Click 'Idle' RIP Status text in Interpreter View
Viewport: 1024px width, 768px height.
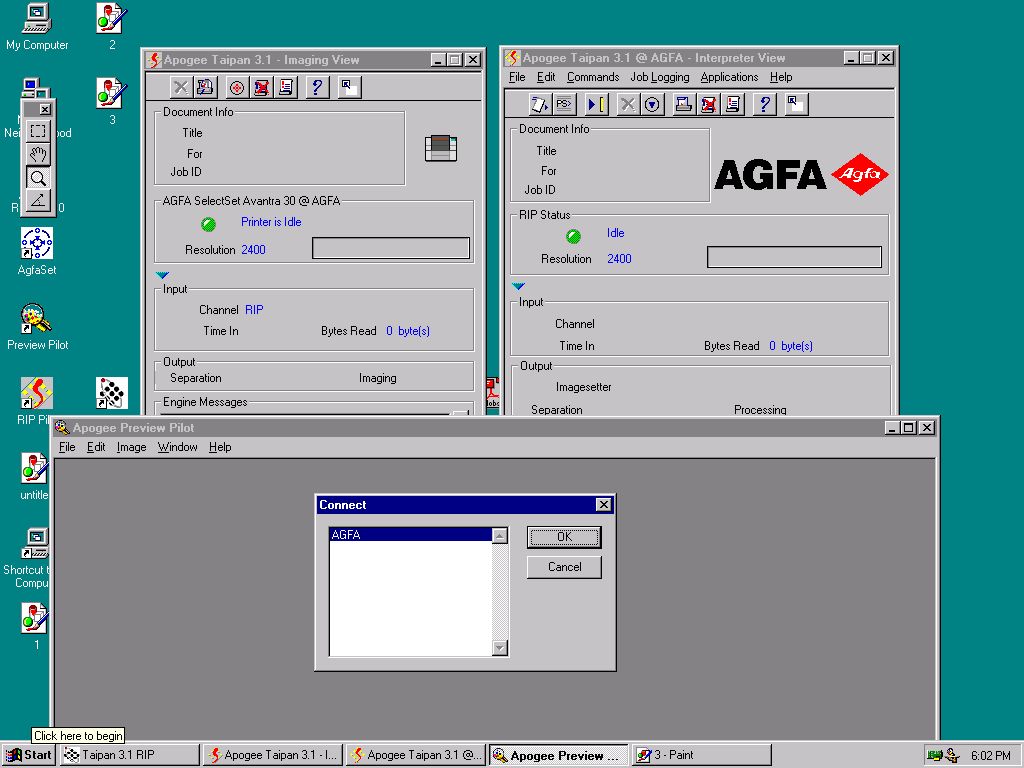(615, 233)
